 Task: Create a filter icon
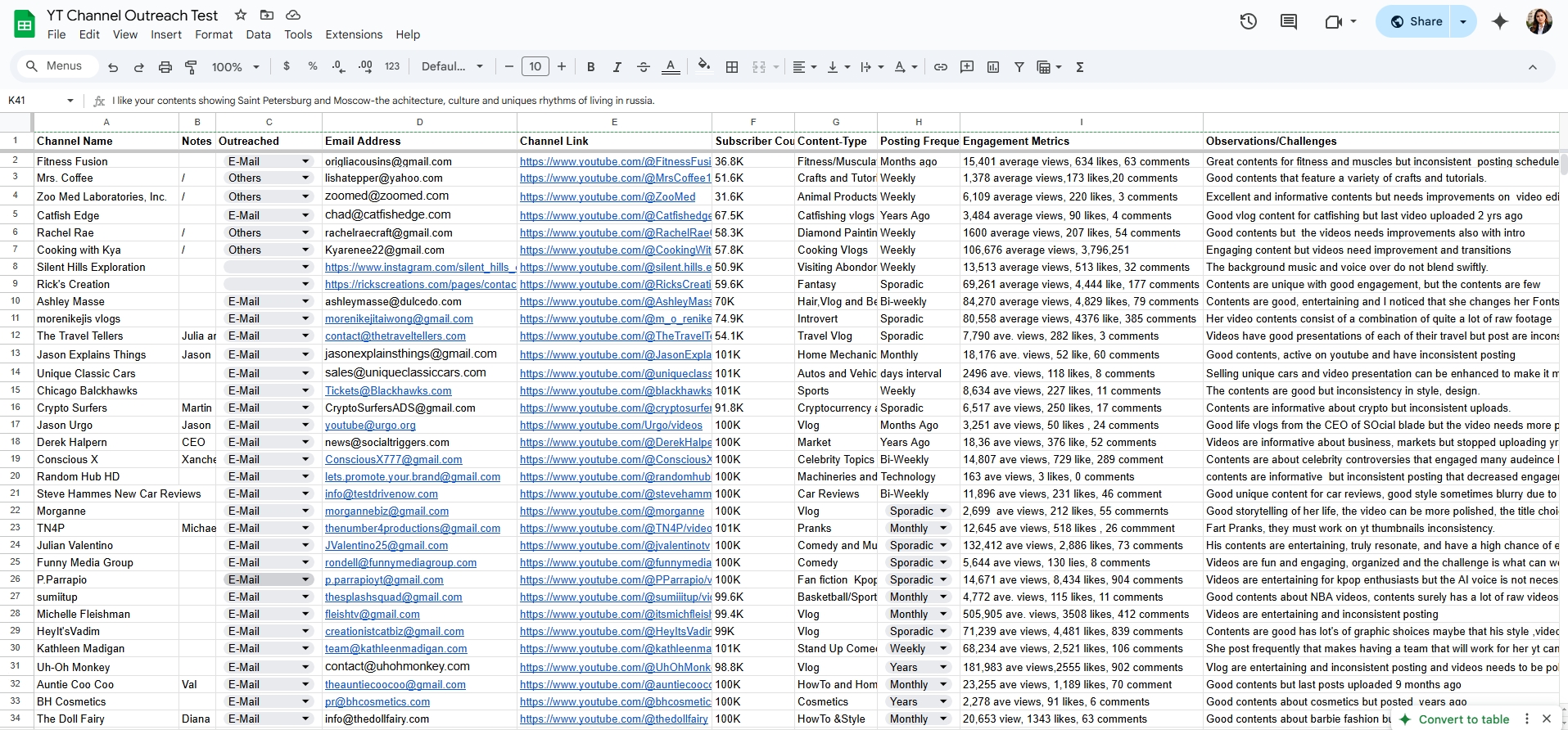click(1019, 67)
